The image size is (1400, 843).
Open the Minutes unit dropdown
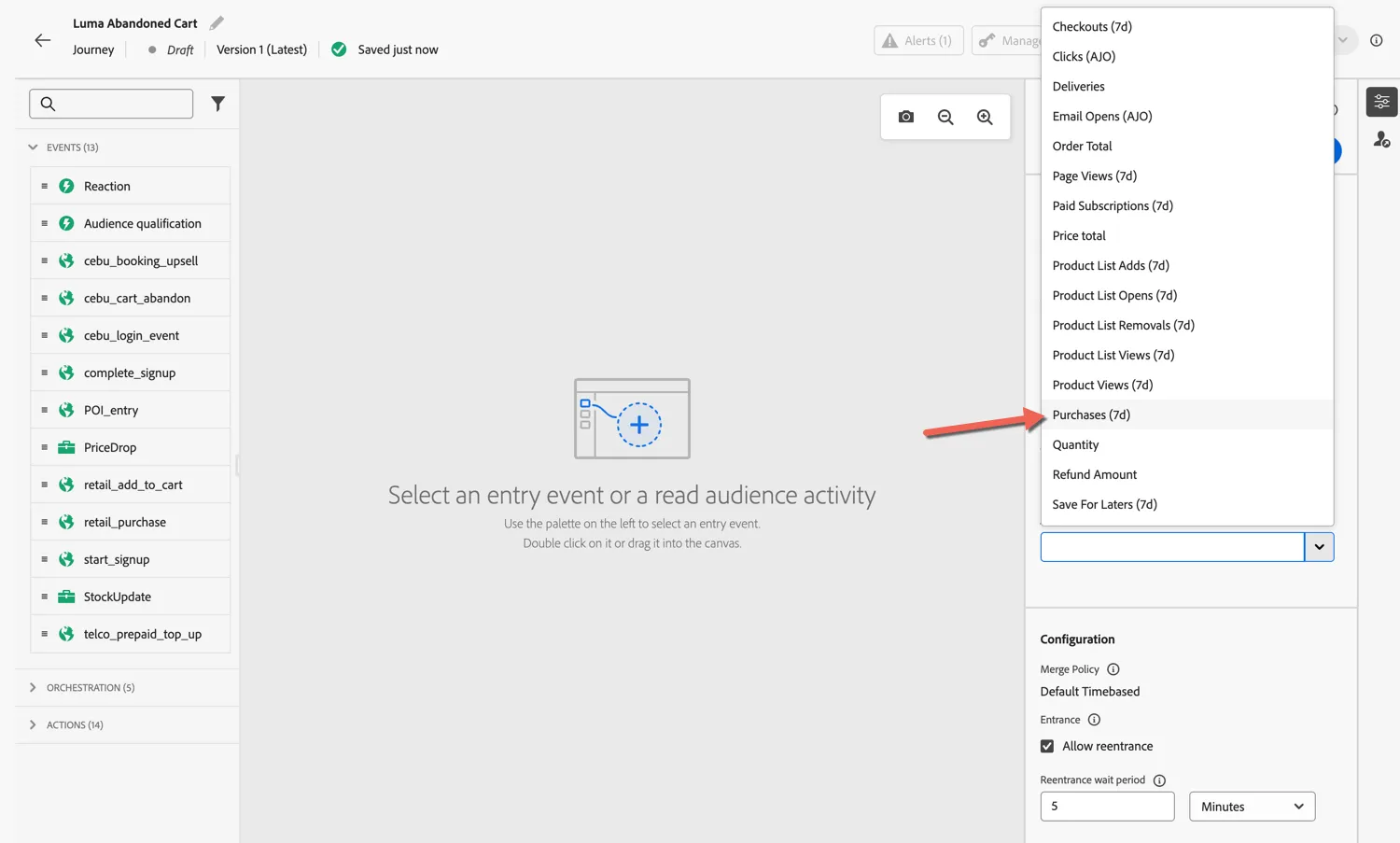click(x=1252, y=807)
